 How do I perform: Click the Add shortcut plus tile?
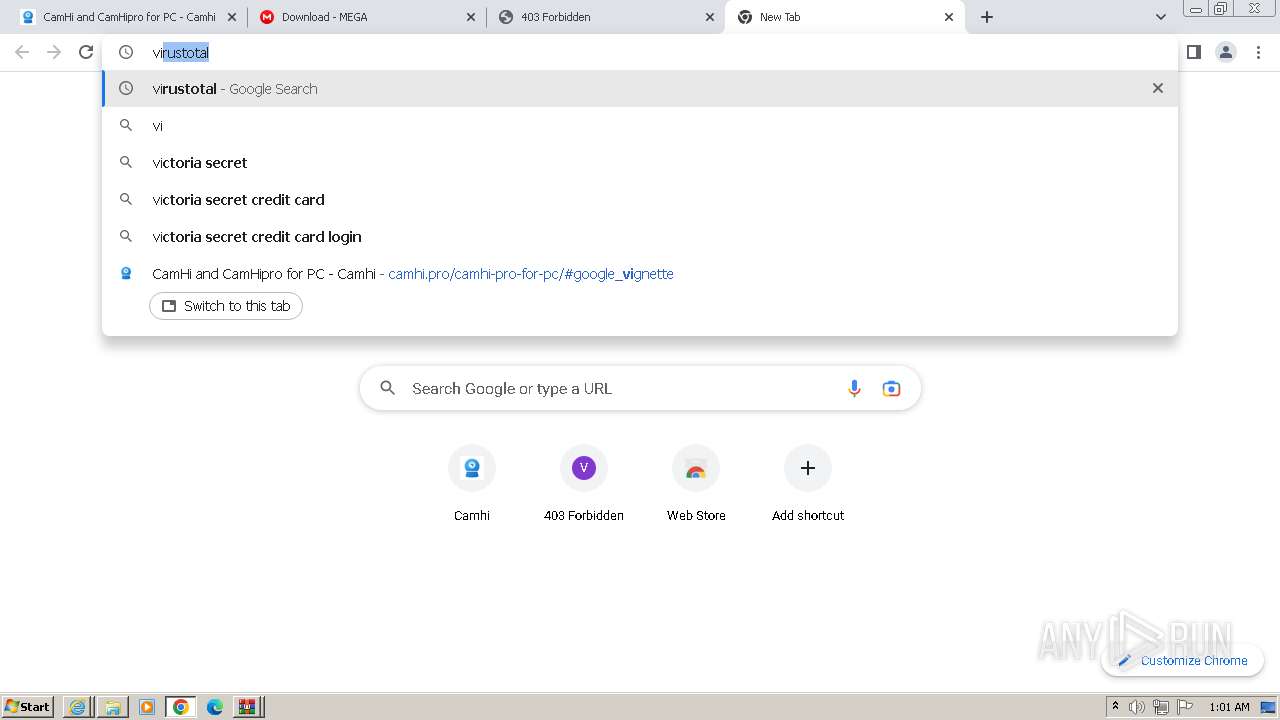tap(808, 484)
